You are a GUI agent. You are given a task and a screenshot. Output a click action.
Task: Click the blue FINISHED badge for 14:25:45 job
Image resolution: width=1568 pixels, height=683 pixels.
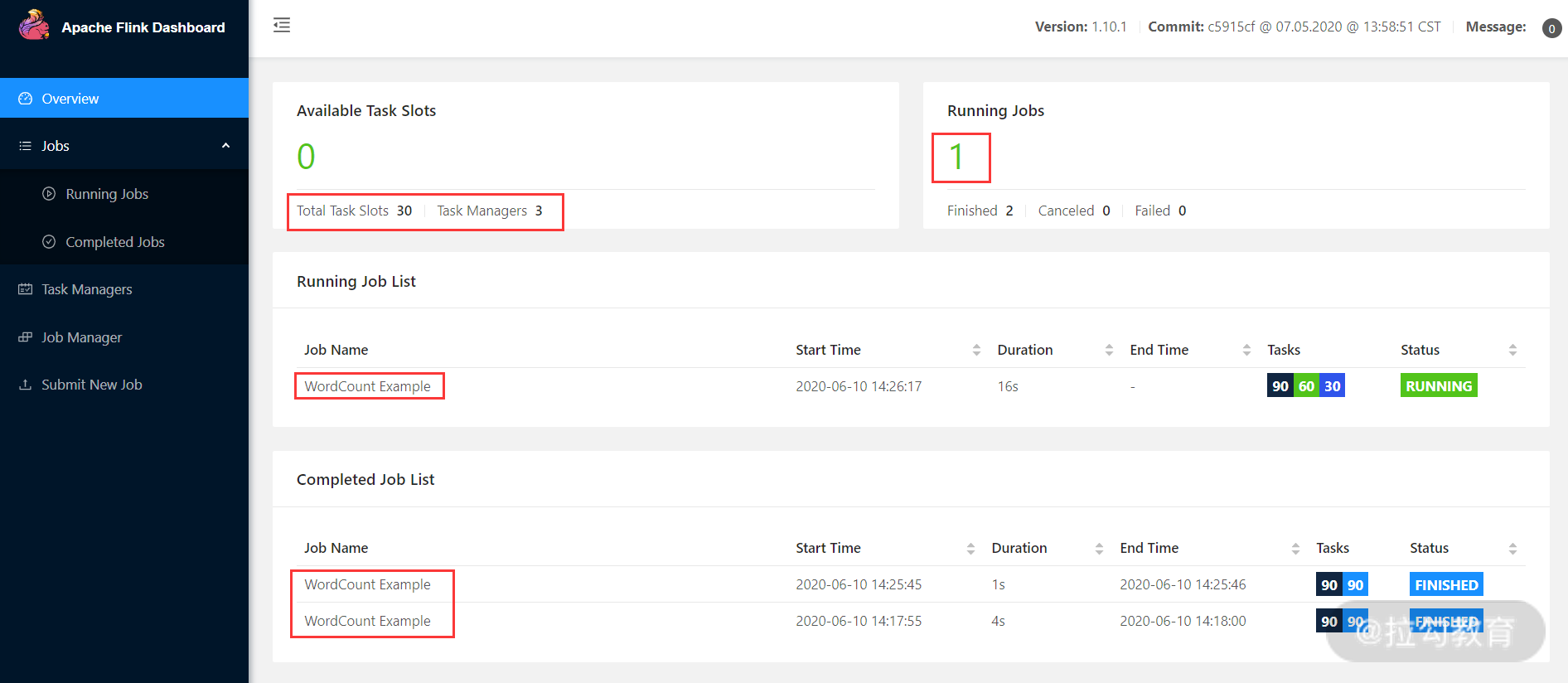[x=1446, y=584]
